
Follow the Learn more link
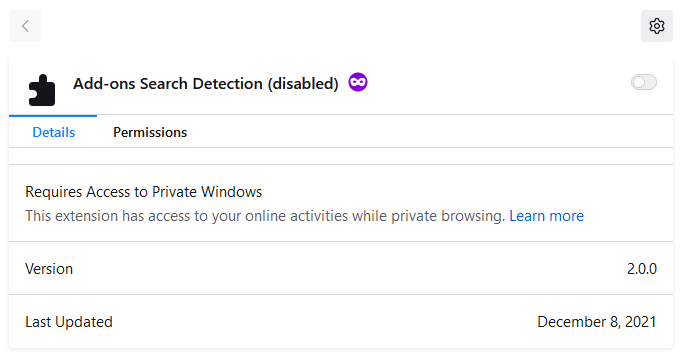pos(546,216)
